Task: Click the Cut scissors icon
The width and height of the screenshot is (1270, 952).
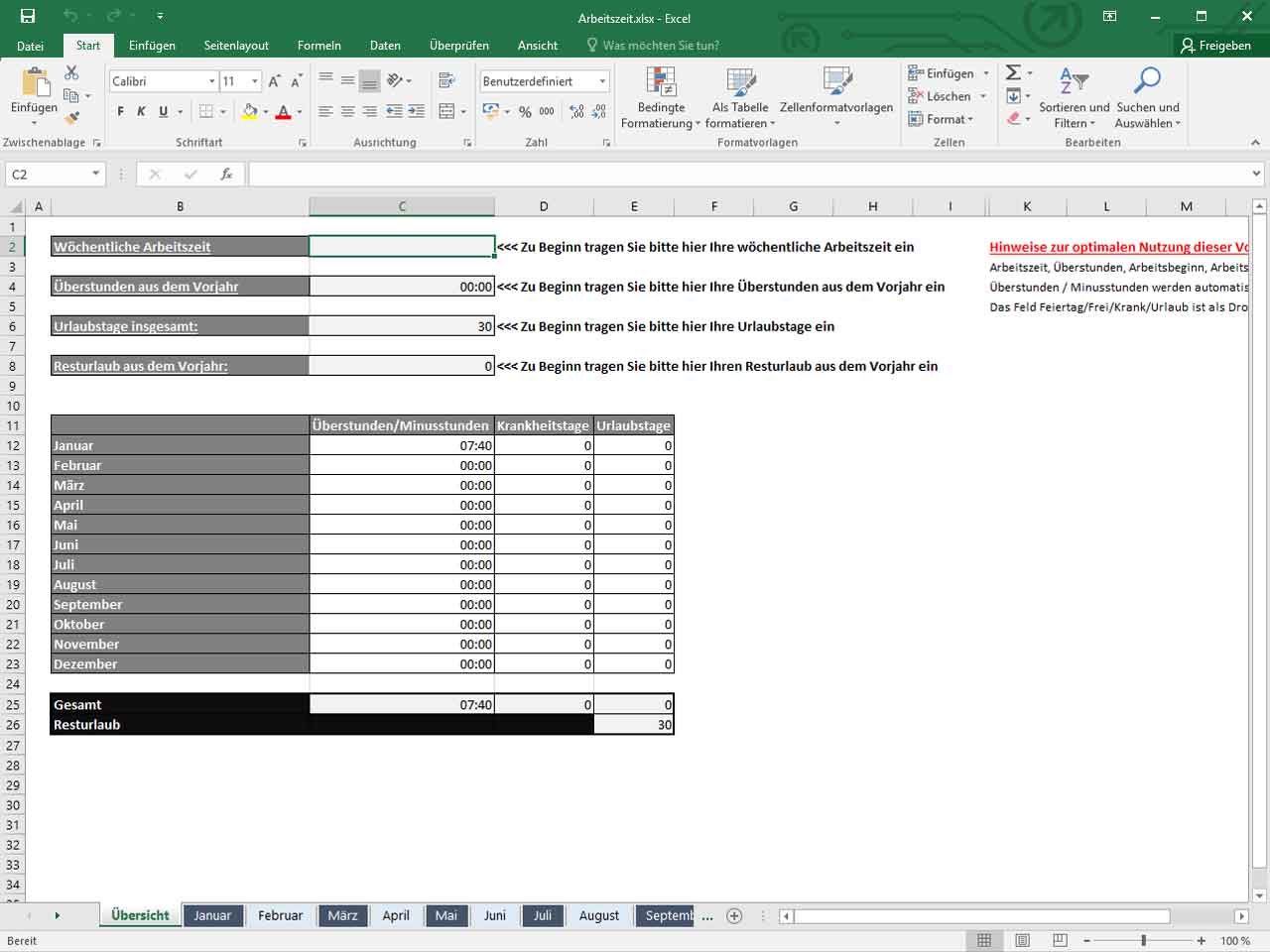Action: [71, 73]
